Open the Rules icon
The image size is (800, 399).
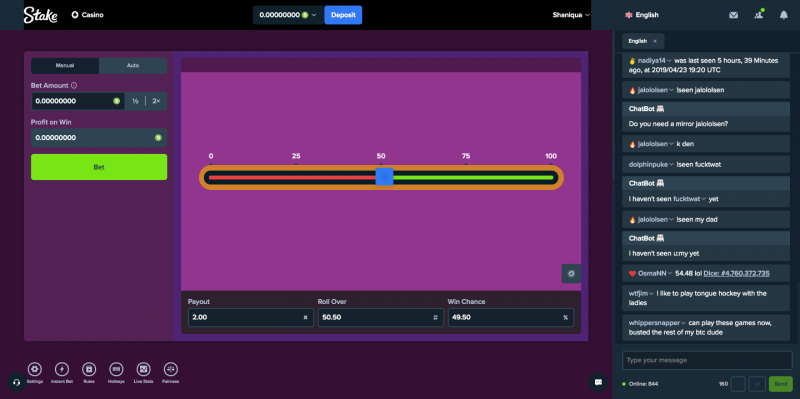coord(89,369)
